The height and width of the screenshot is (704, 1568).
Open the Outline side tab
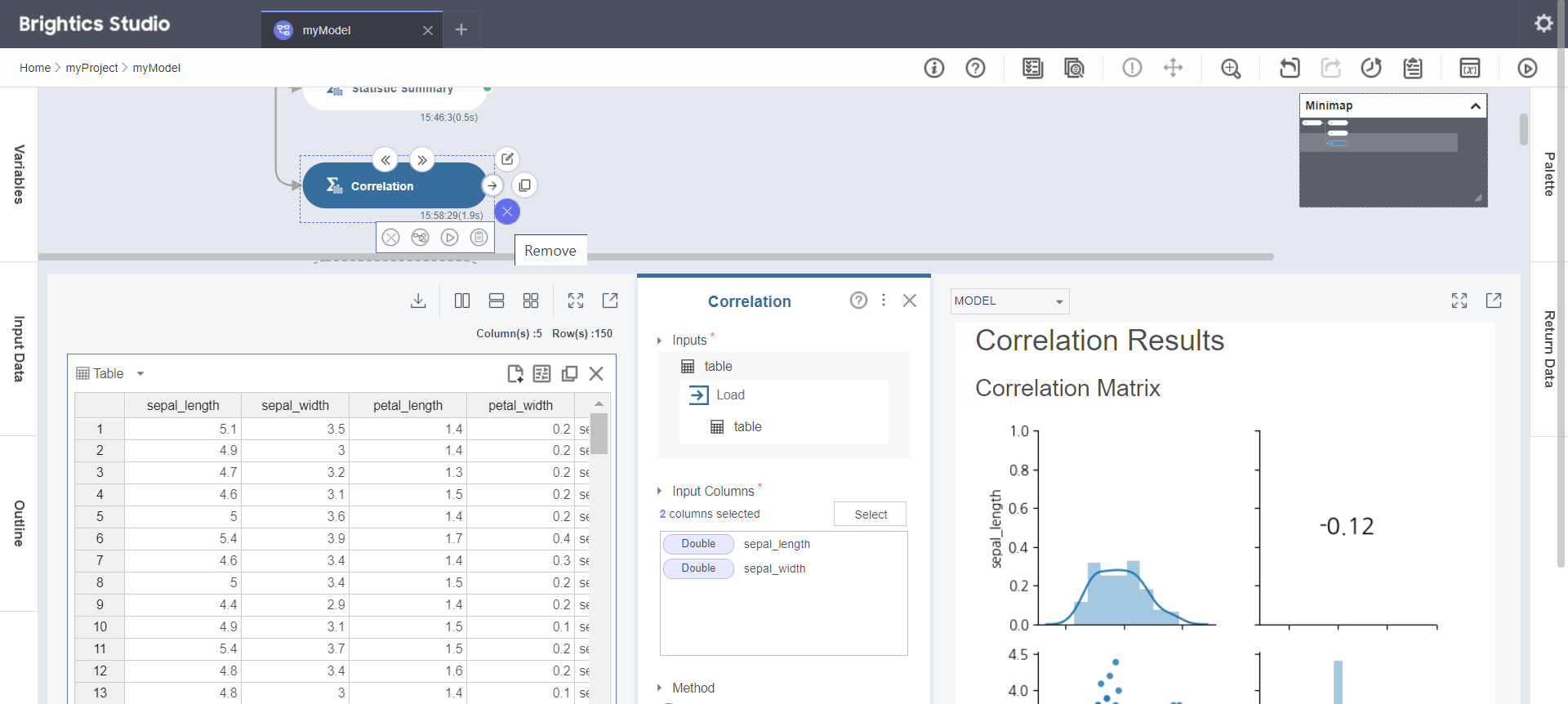19,524
